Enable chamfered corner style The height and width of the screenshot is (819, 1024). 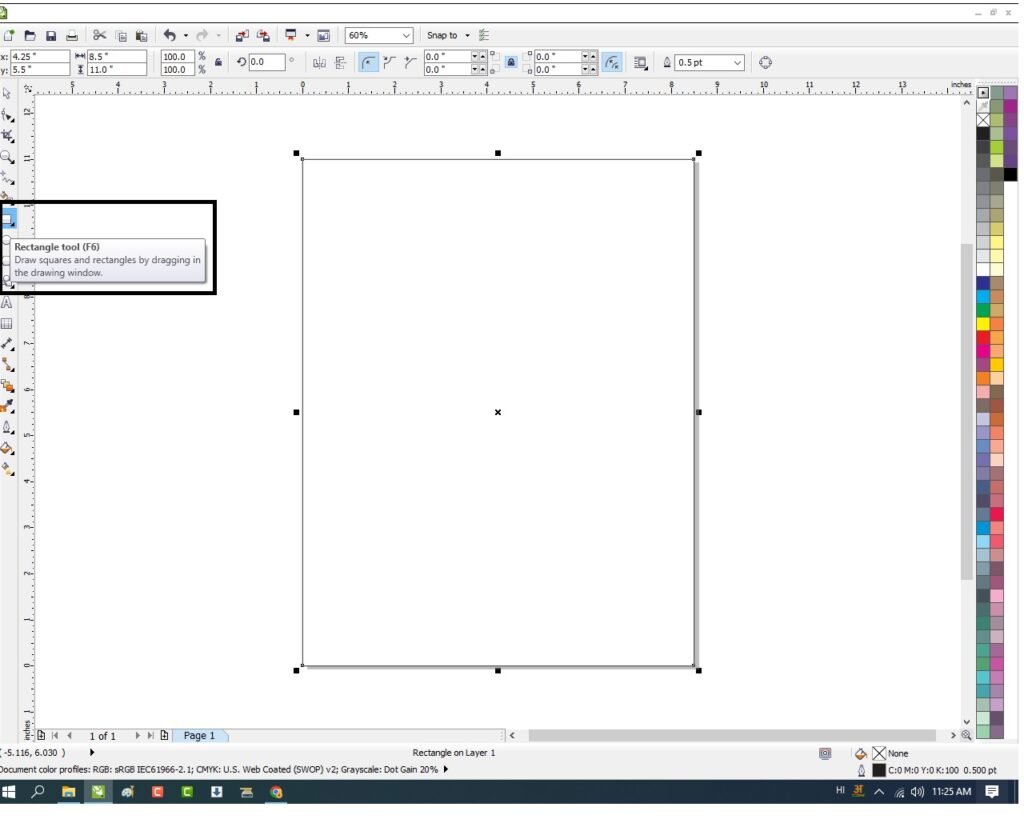pos(410,63)
